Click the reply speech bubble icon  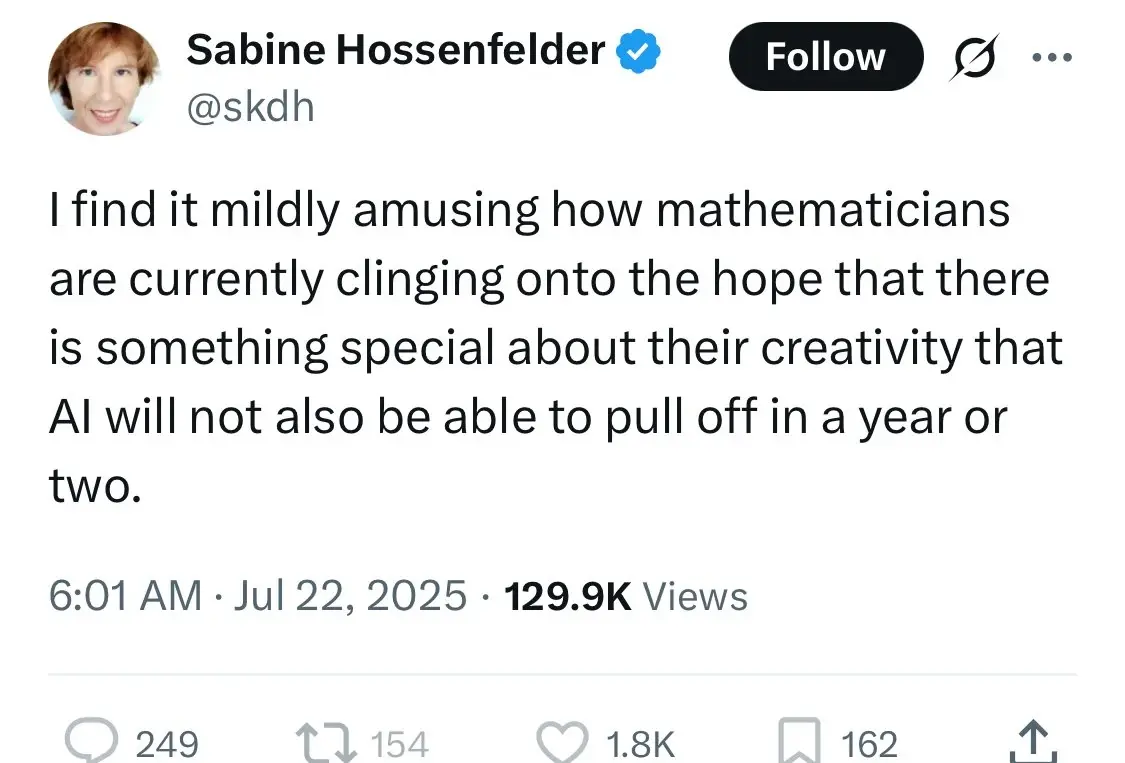click(92, 740)
